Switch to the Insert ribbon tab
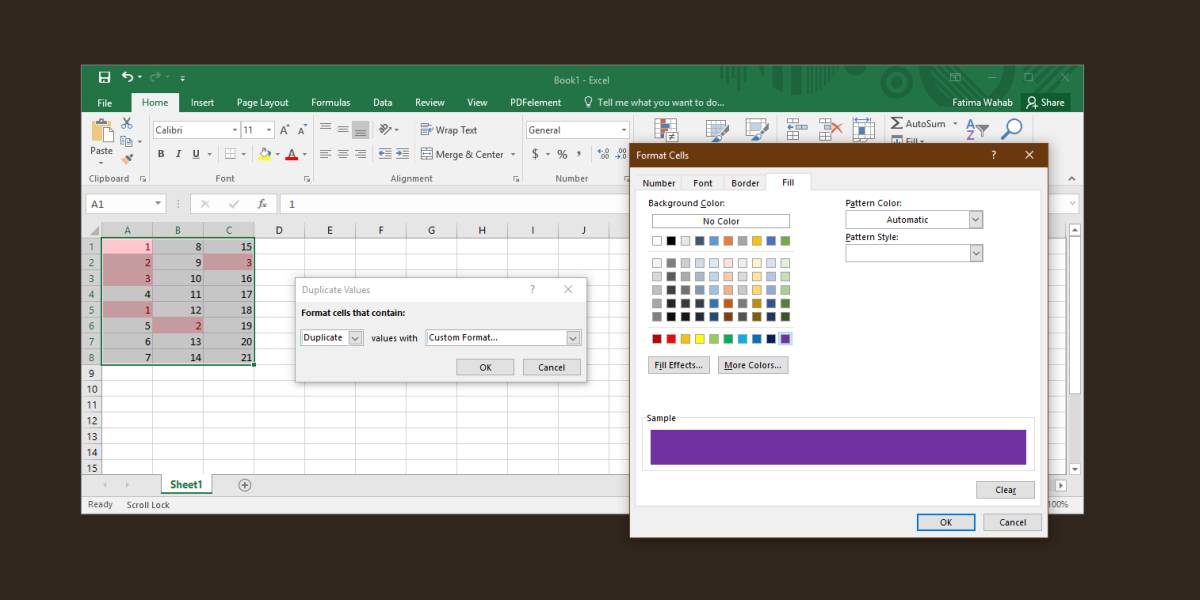This screenshot has width=1200, height=600. pos(202,102)
